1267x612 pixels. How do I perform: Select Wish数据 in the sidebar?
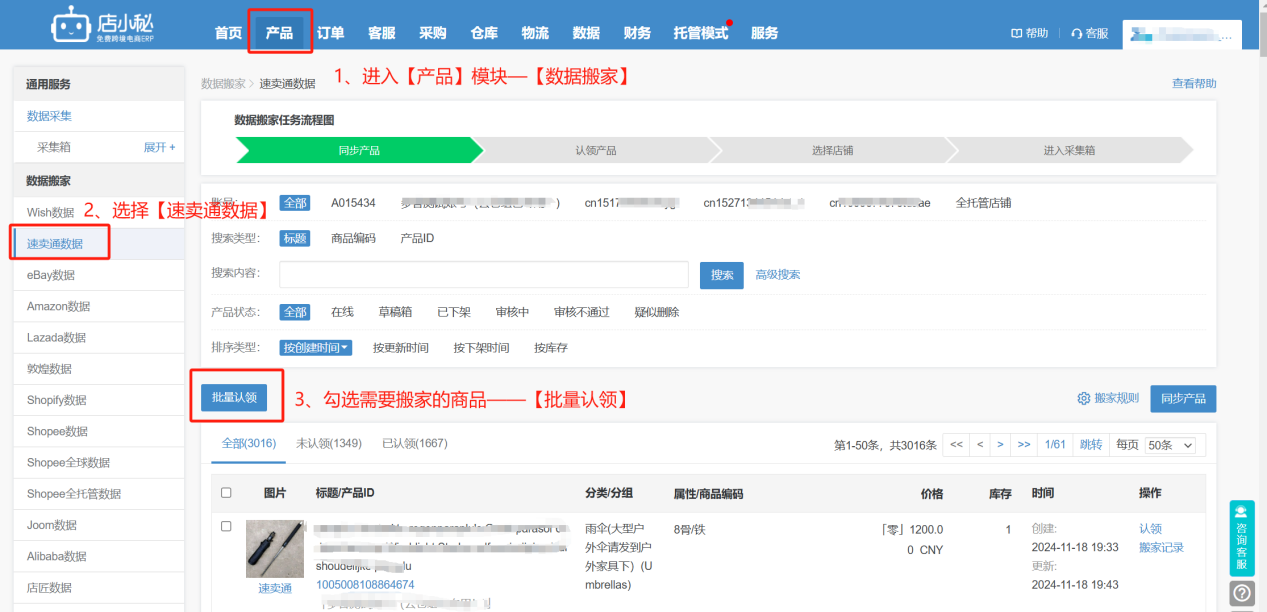pyautogui.click(x=51, y=212)
